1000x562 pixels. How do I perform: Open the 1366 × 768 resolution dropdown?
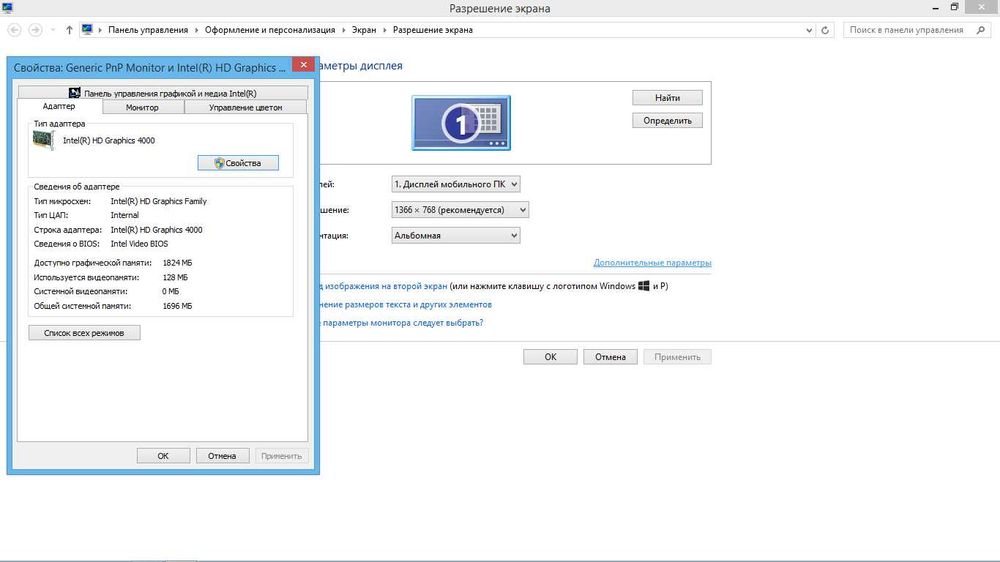(x=460, y=209)
